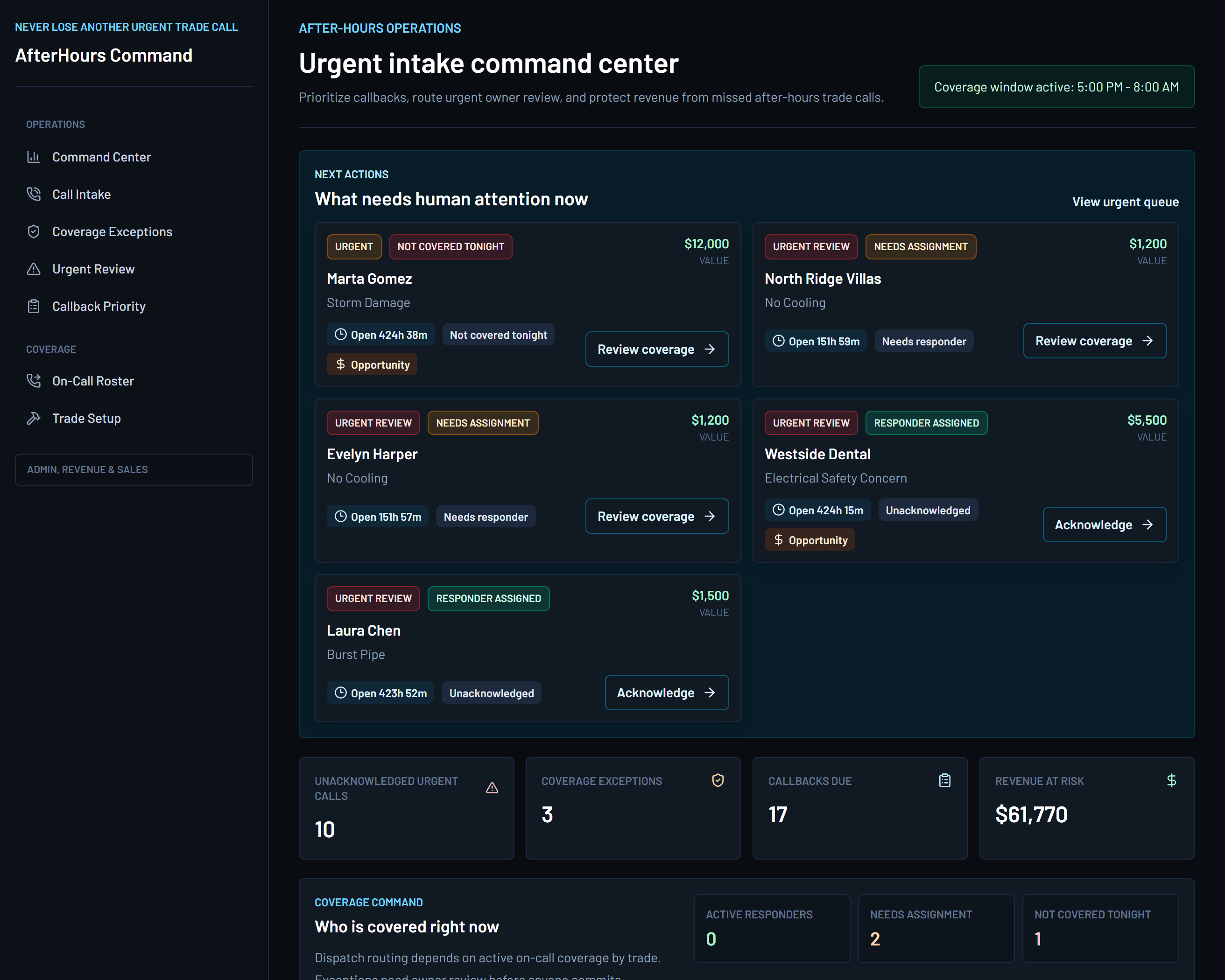Click warning icon on Unacknowledged Urgent Calls card

492,788
